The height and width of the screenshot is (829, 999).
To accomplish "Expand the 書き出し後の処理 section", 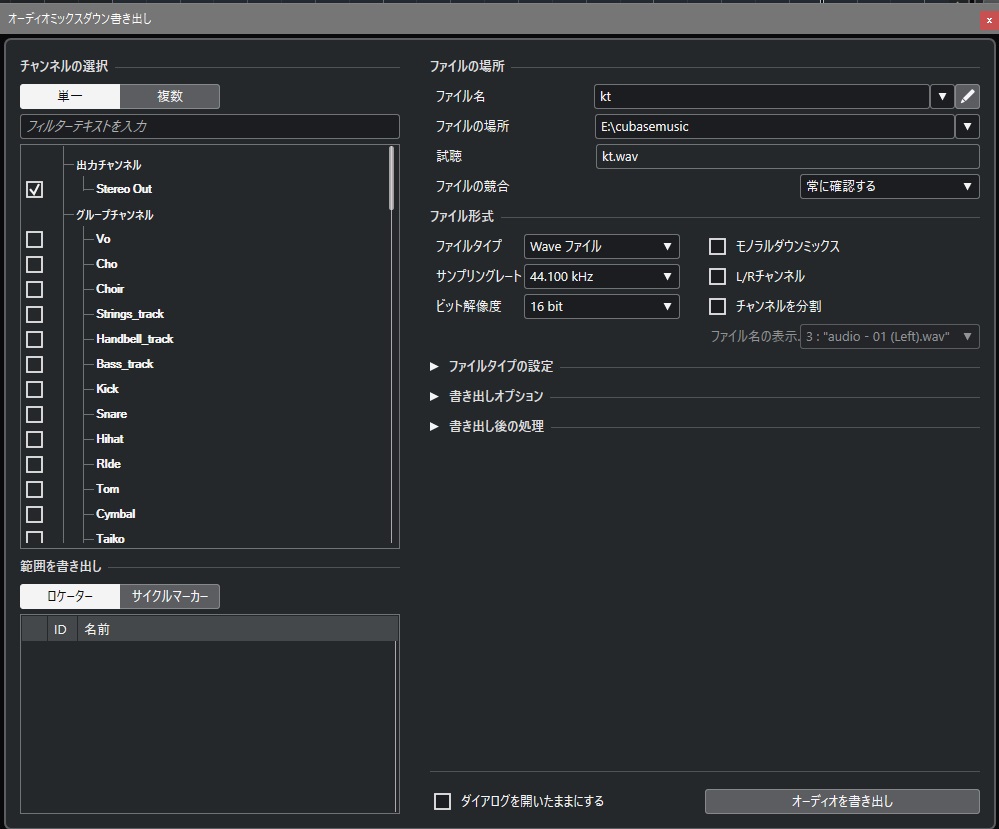I will coord(434,426).
